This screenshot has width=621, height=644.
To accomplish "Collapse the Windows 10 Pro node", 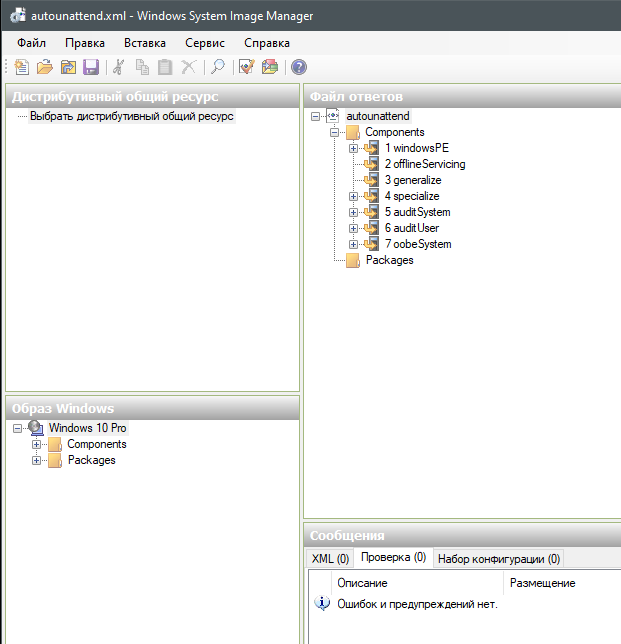I will coord(17,428).
